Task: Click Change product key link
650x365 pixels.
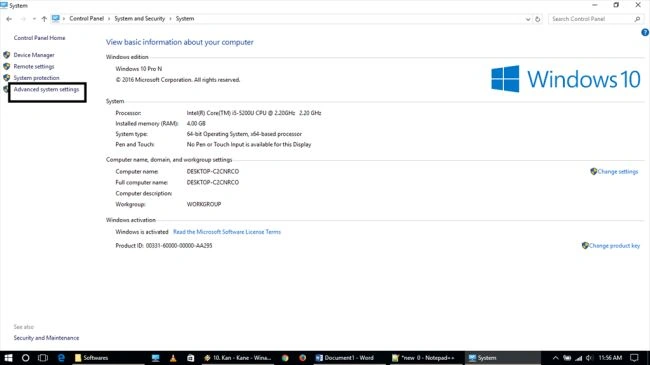Action: (614, 246)
